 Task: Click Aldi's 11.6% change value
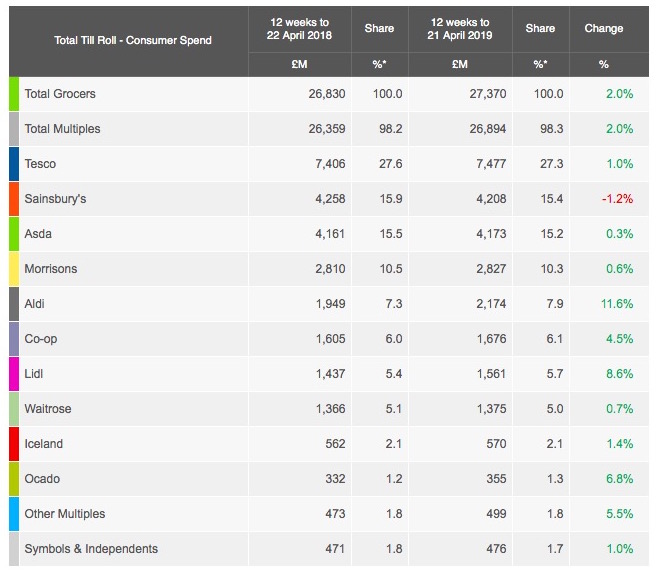click(x=617, y=304)
